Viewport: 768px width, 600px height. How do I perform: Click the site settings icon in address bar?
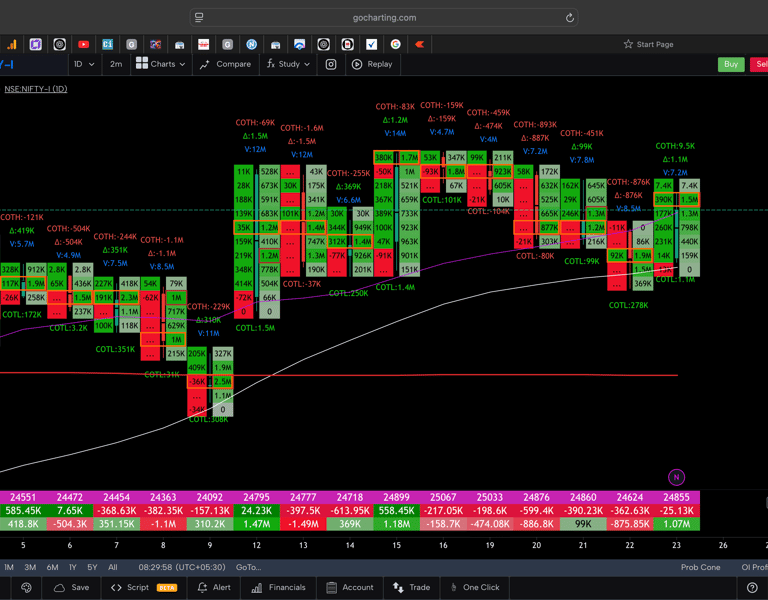(x=199, y=18)
